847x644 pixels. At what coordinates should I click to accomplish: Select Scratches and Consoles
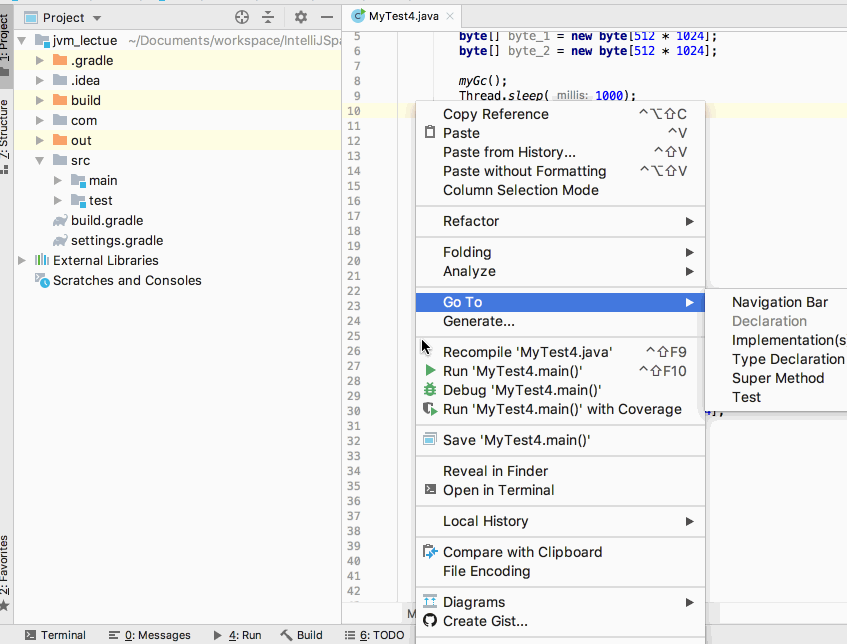[x=127, y=280]
